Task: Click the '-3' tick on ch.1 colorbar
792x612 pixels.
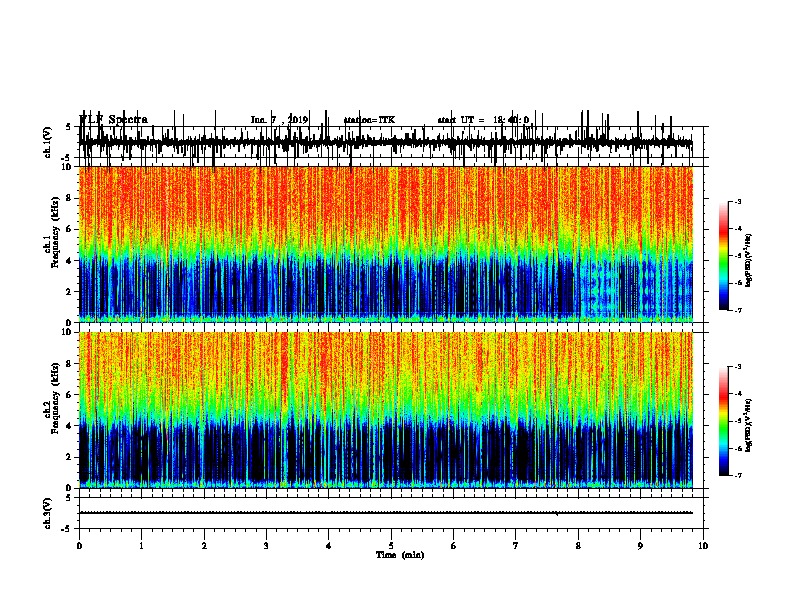Action: pyautogui.click(x=737, y=202)
